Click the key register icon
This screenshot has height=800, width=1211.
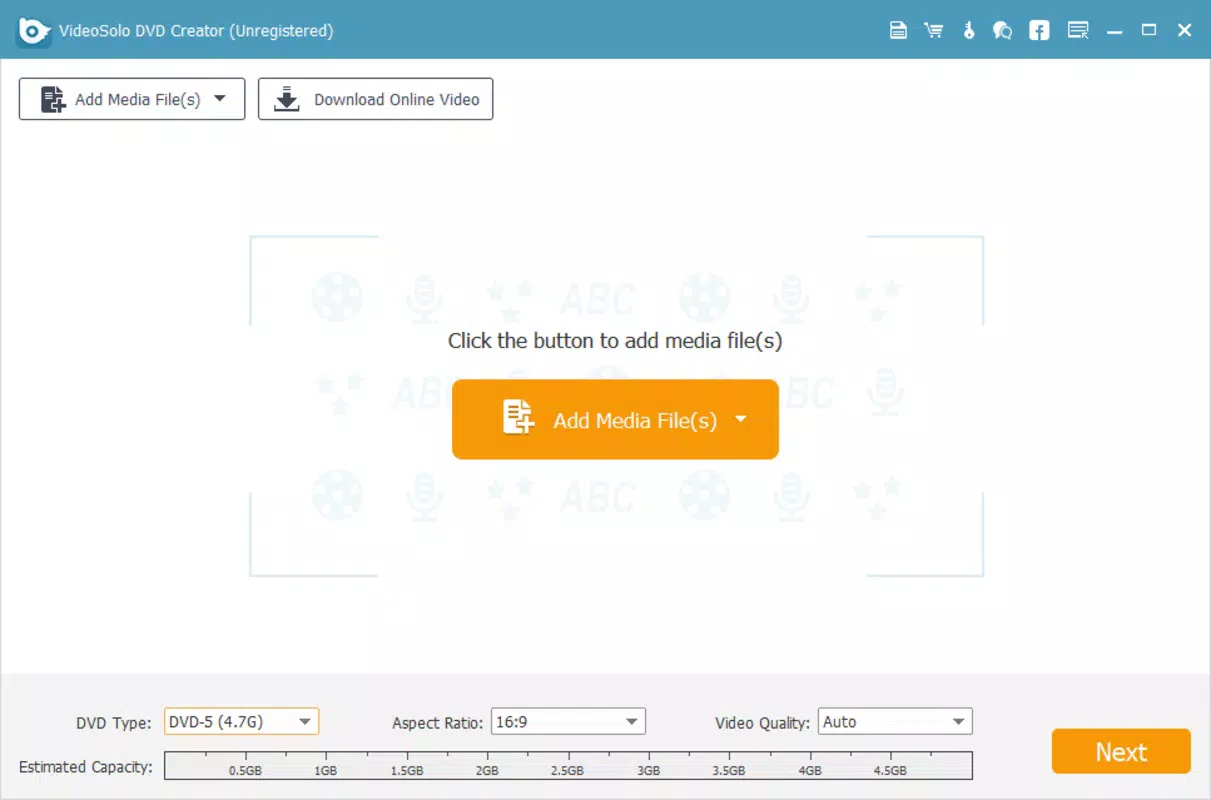click(968, 31)
